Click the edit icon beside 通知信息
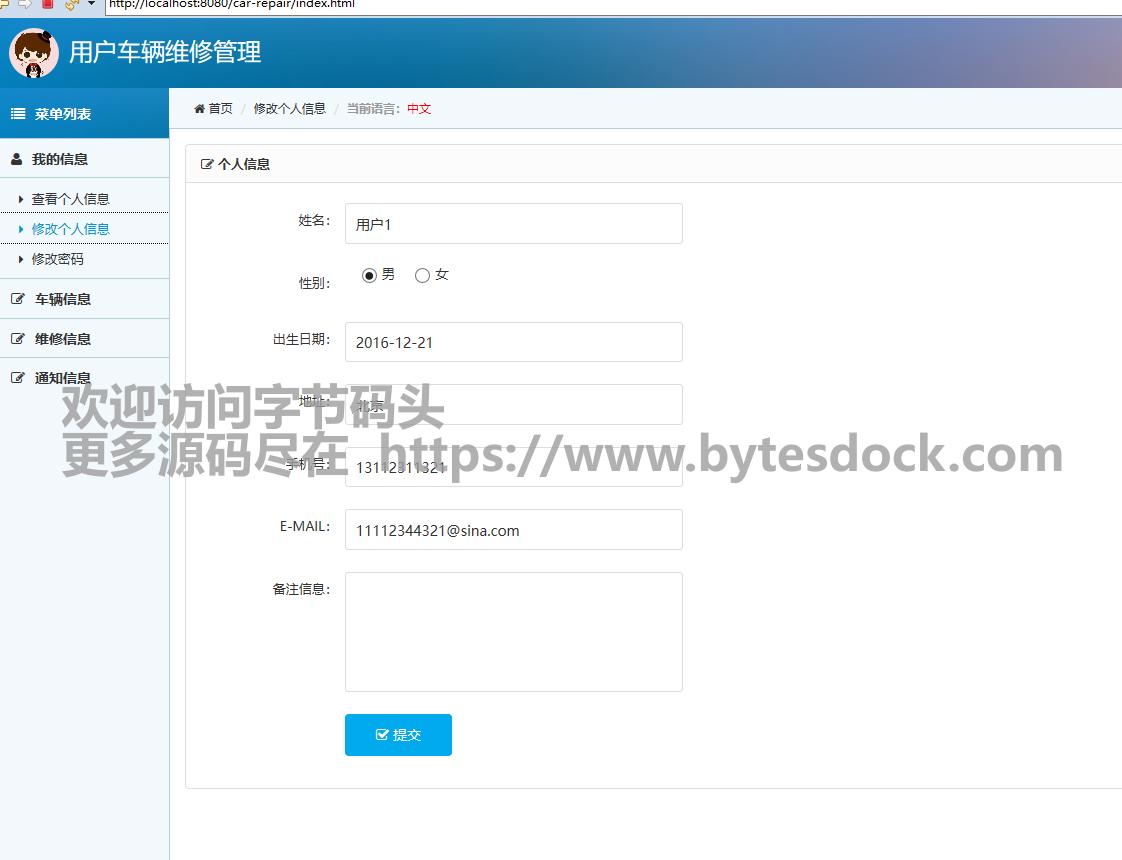 [x=17, y=378]
